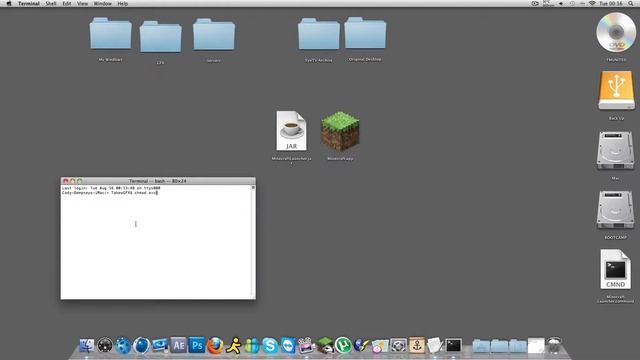Select the MinecraftLauncher JAR file on desktop

(x=291, y=131)
